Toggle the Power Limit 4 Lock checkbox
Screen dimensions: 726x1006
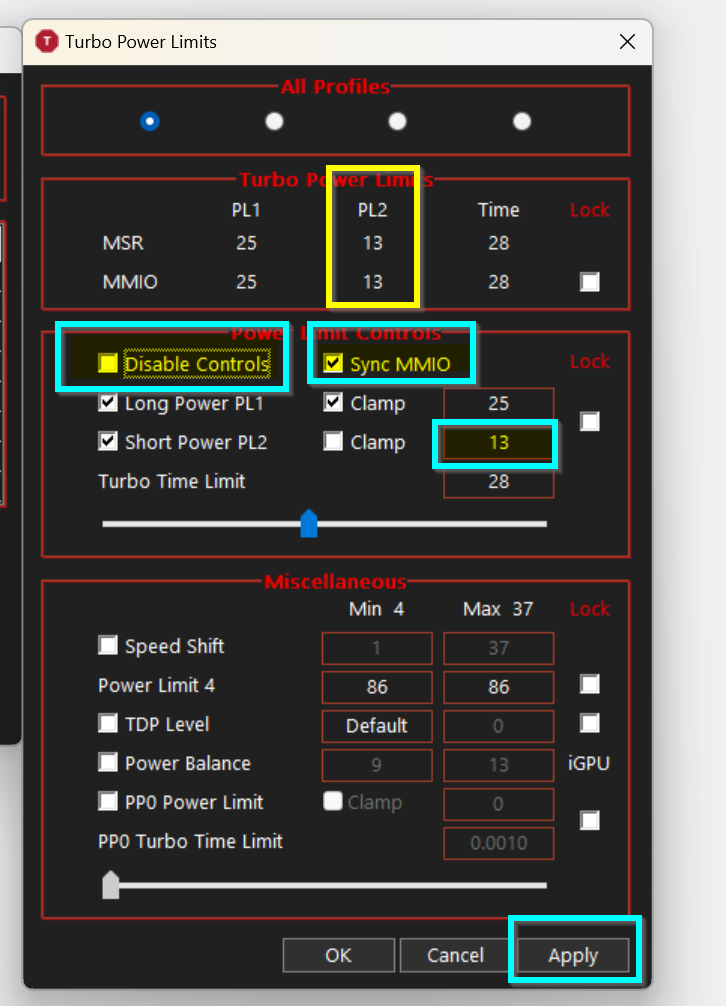(590, 684)
